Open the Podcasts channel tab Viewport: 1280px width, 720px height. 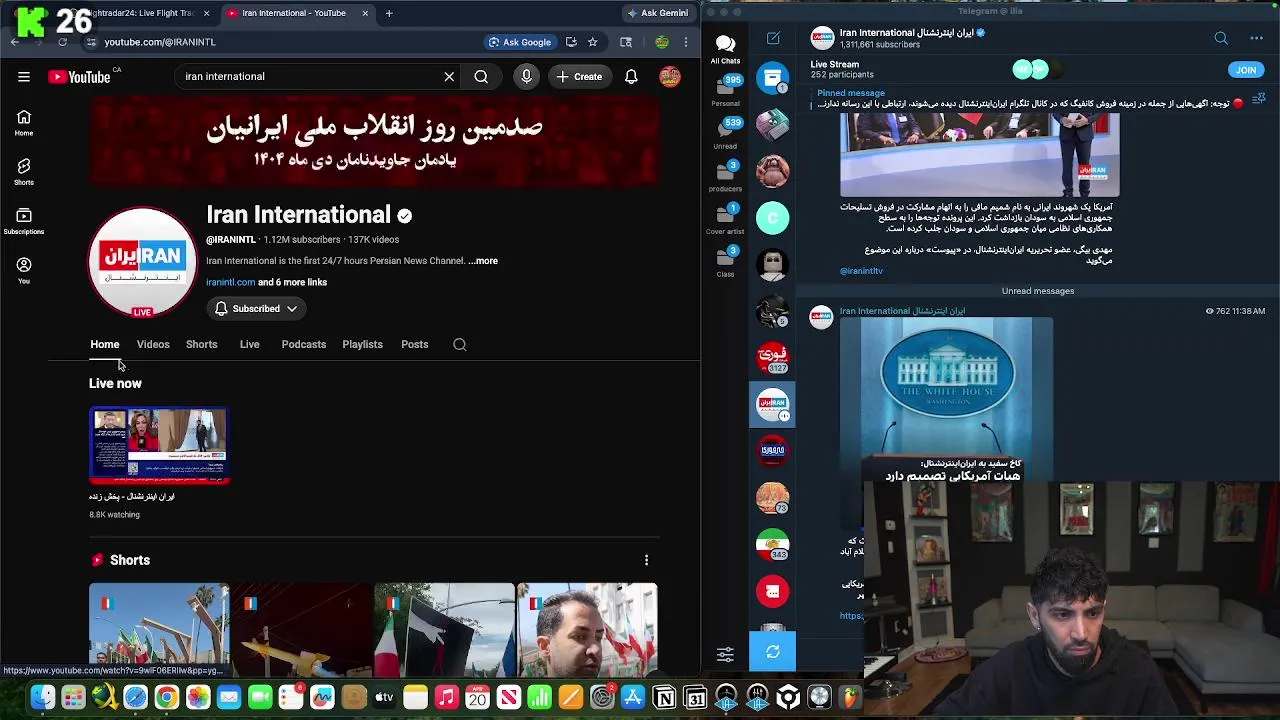pyautogui.click(x=304, y=345)
